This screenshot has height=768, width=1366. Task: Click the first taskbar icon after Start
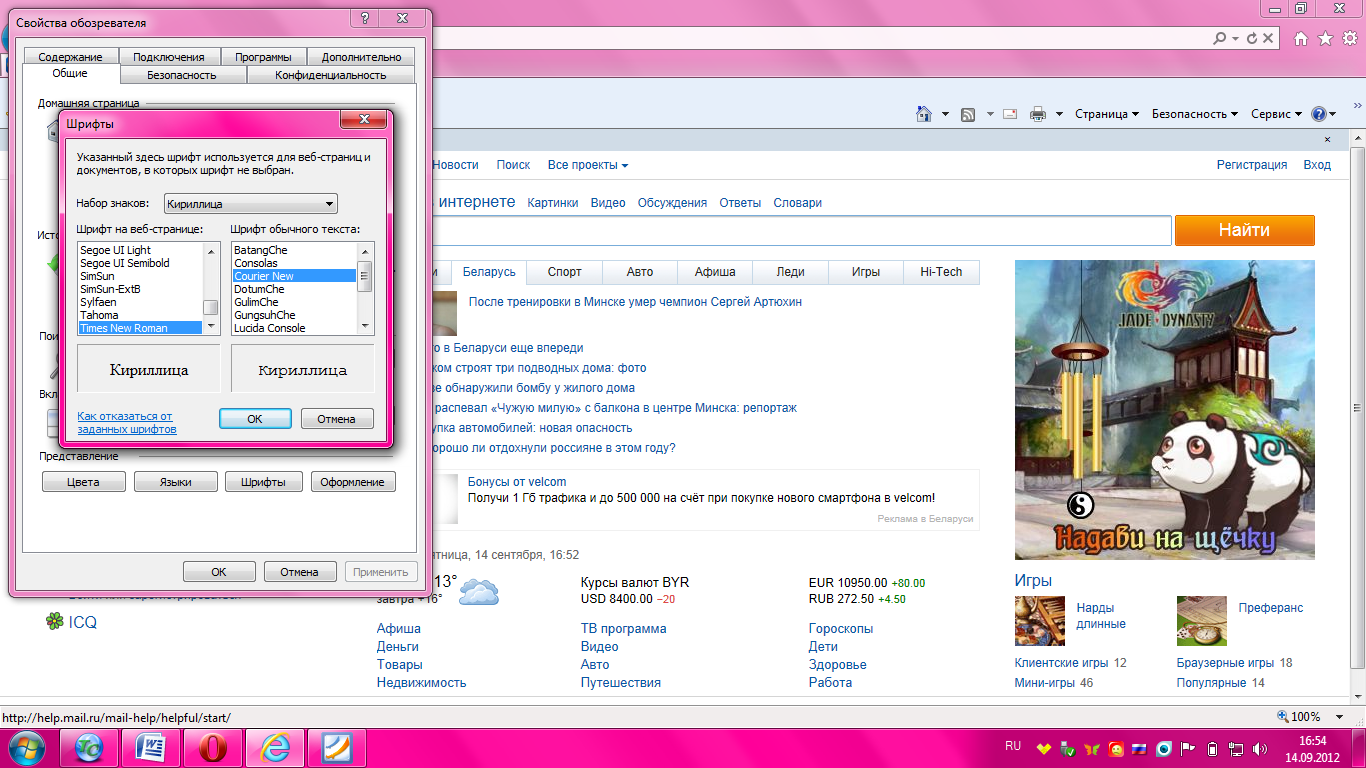(x=90, y=747)
